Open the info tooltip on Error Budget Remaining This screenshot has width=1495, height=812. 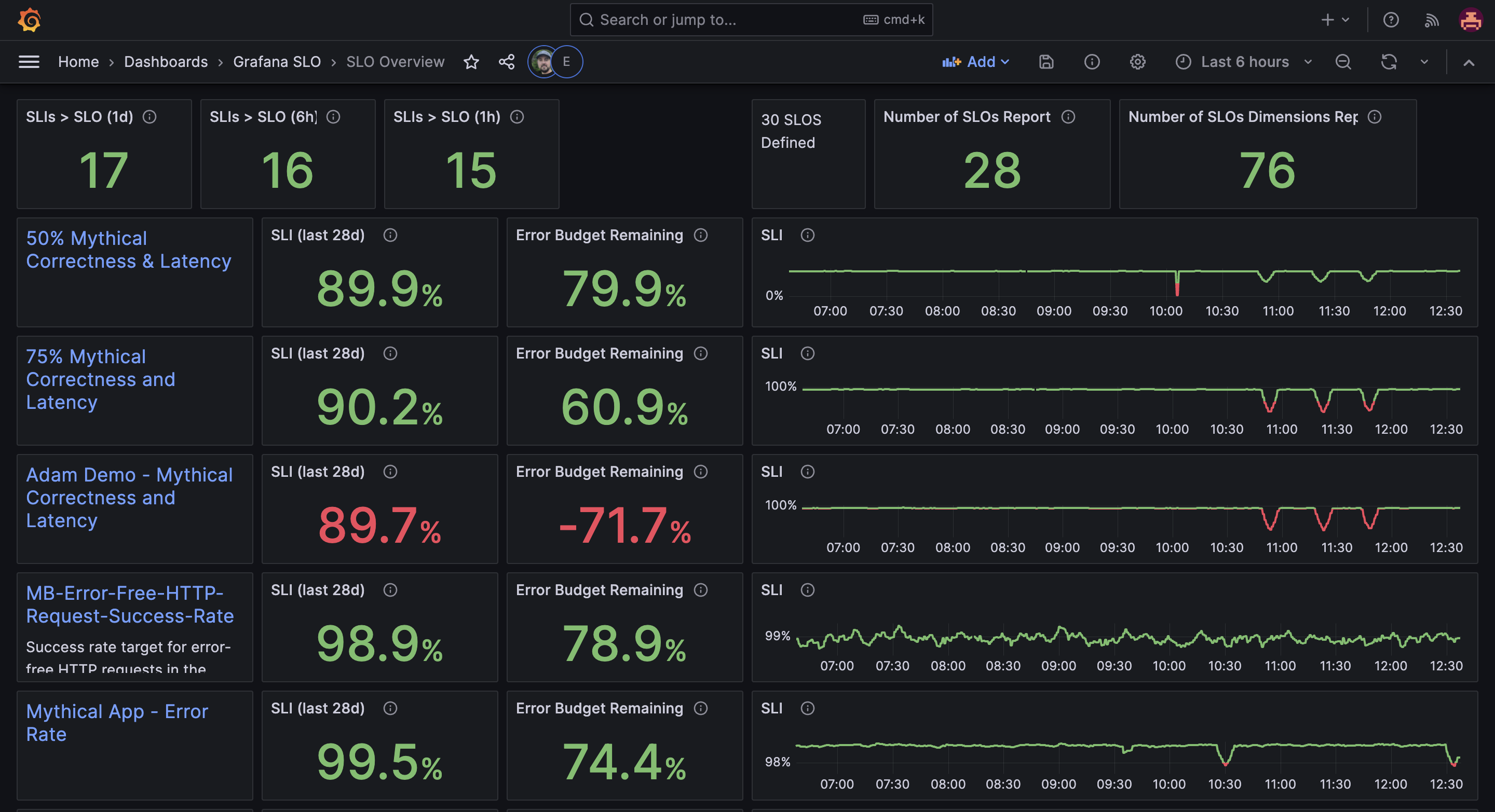700,235
